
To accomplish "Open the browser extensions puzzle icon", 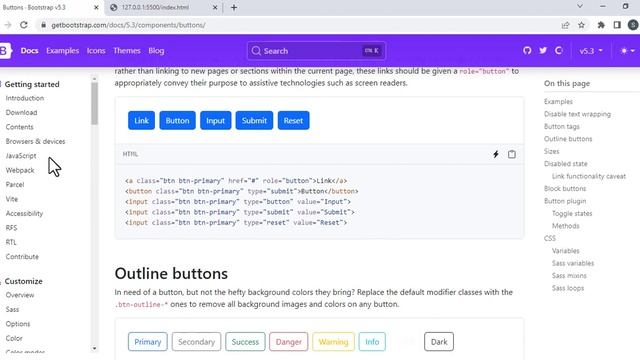I will click(601, 25).
